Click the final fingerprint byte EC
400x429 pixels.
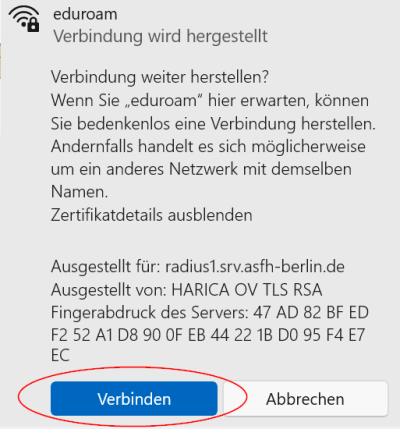[60, 355]
